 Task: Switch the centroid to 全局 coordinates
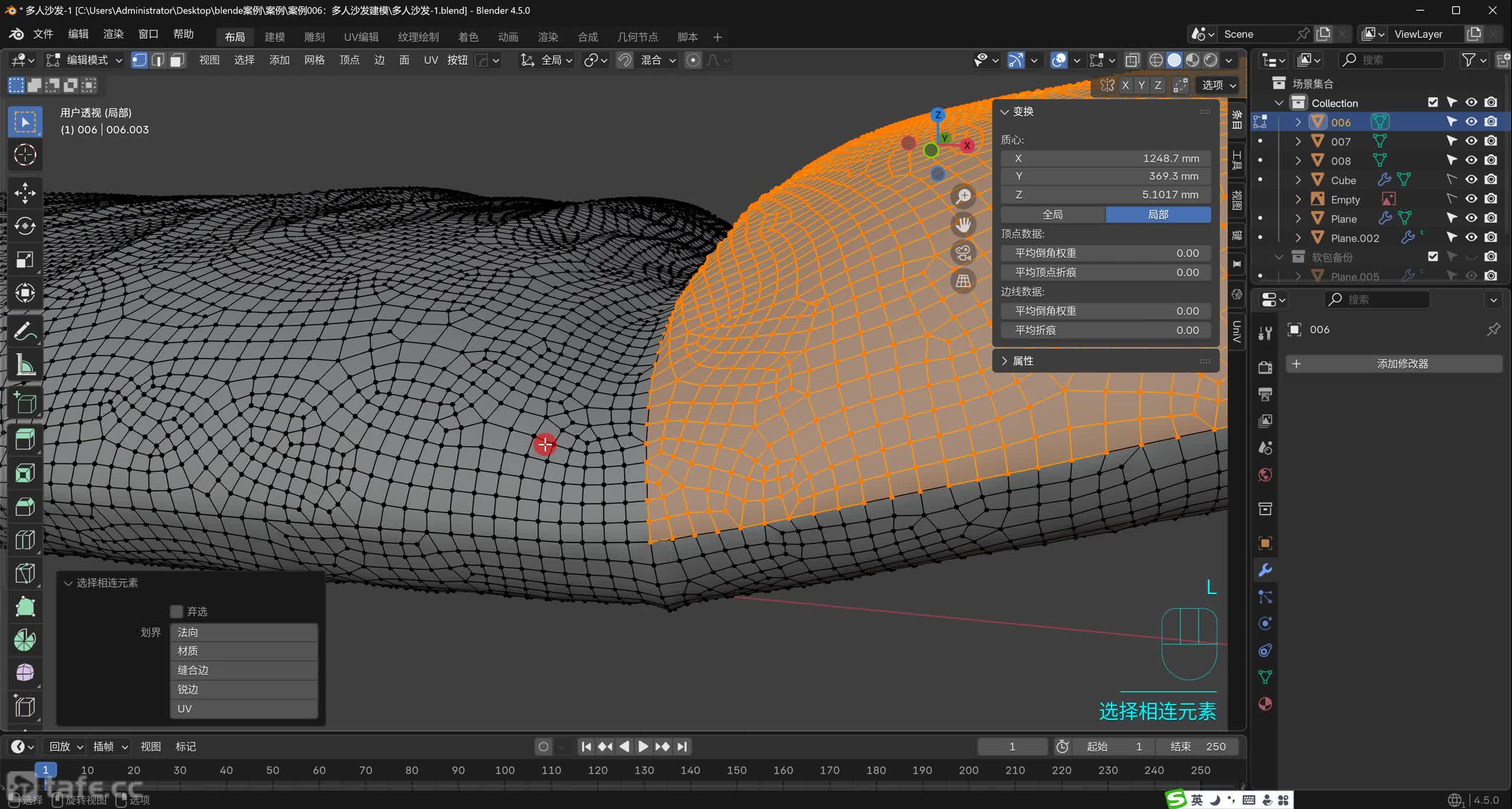pyautogui.click(x=1052, y=214)
